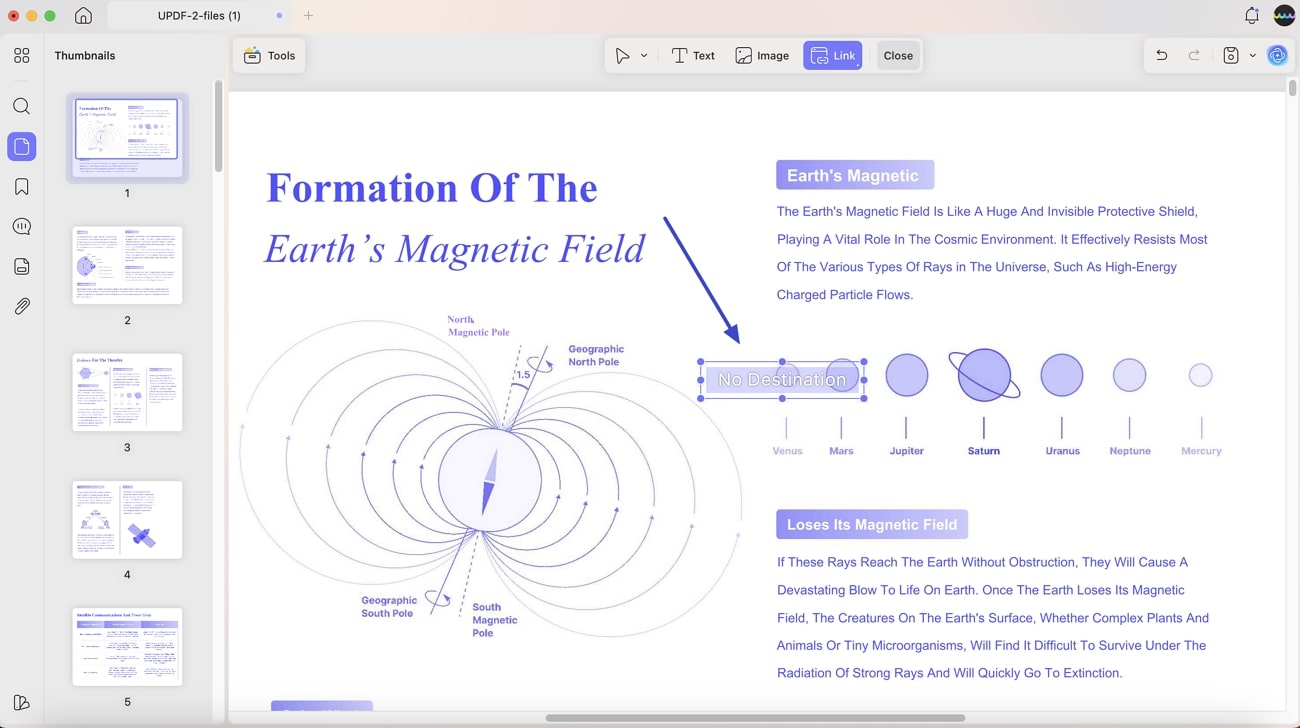Click the save file icon
The image size is (1300, 728).
(x=1231, y=56)
